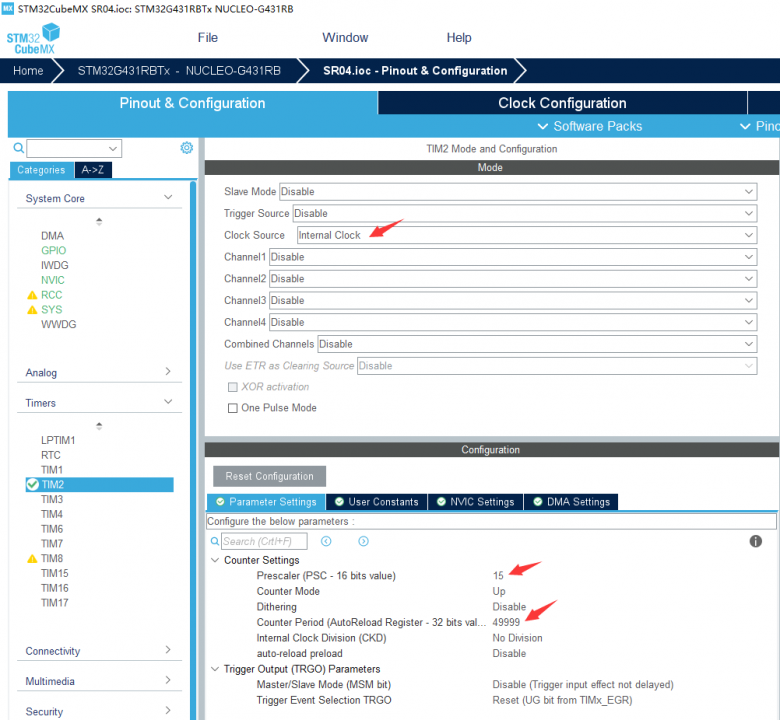The image size is (780, 720).
Task: Select the Categories tab
Action: pos(41,170)
